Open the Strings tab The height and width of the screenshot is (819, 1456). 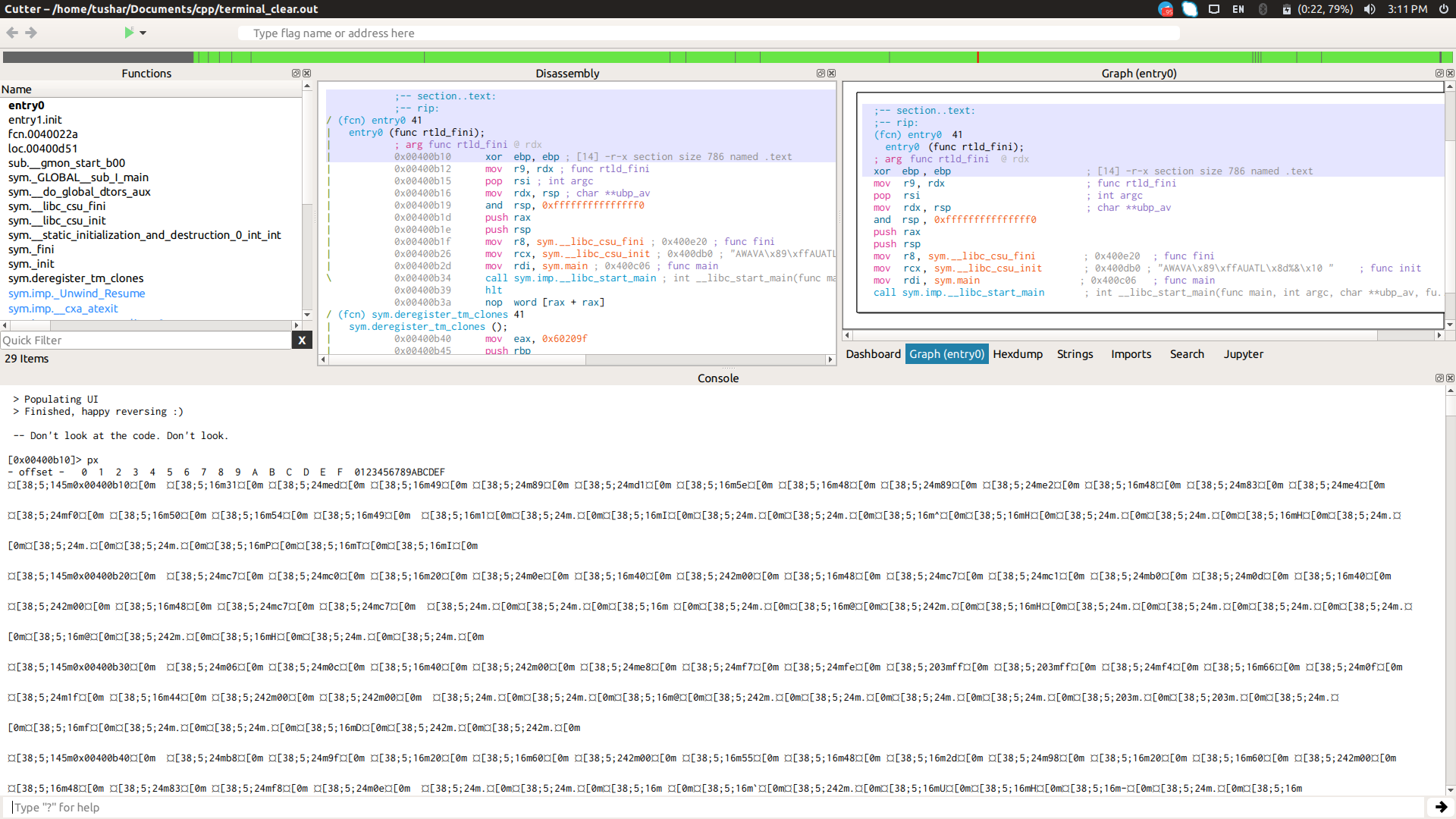[1075, 354]
